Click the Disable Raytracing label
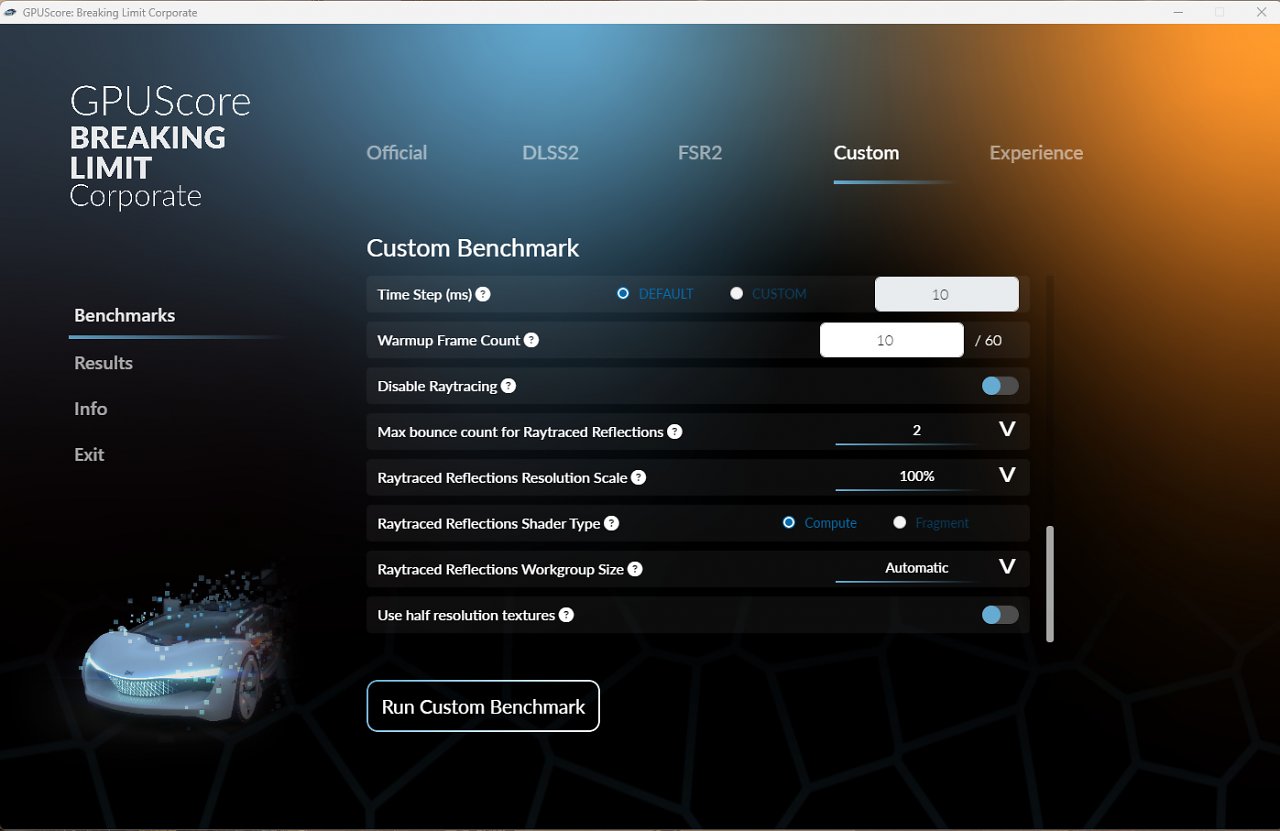 click(437, 386)
